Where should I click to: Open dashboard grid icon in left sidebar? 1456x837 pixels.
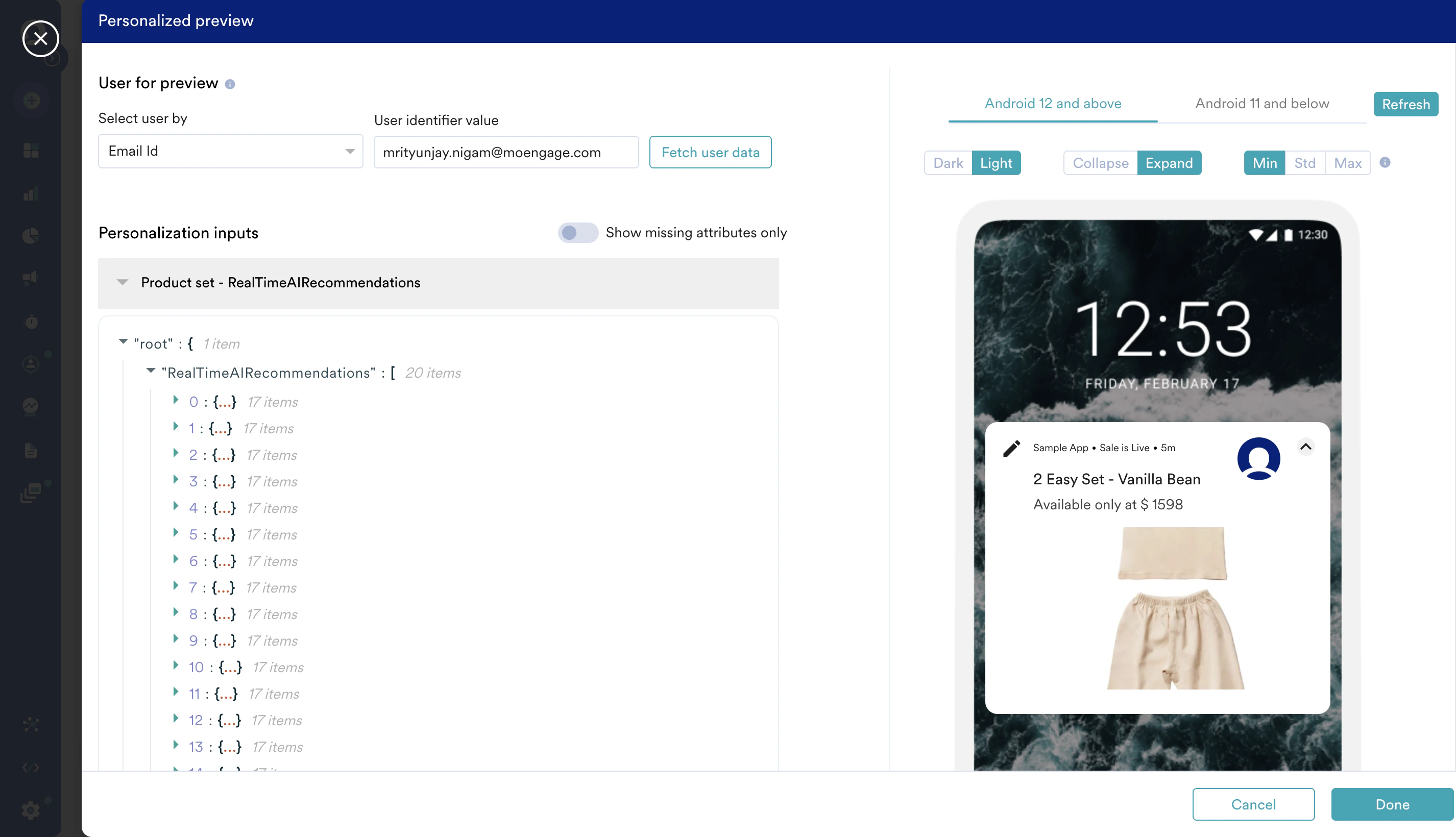pos(31,151)
